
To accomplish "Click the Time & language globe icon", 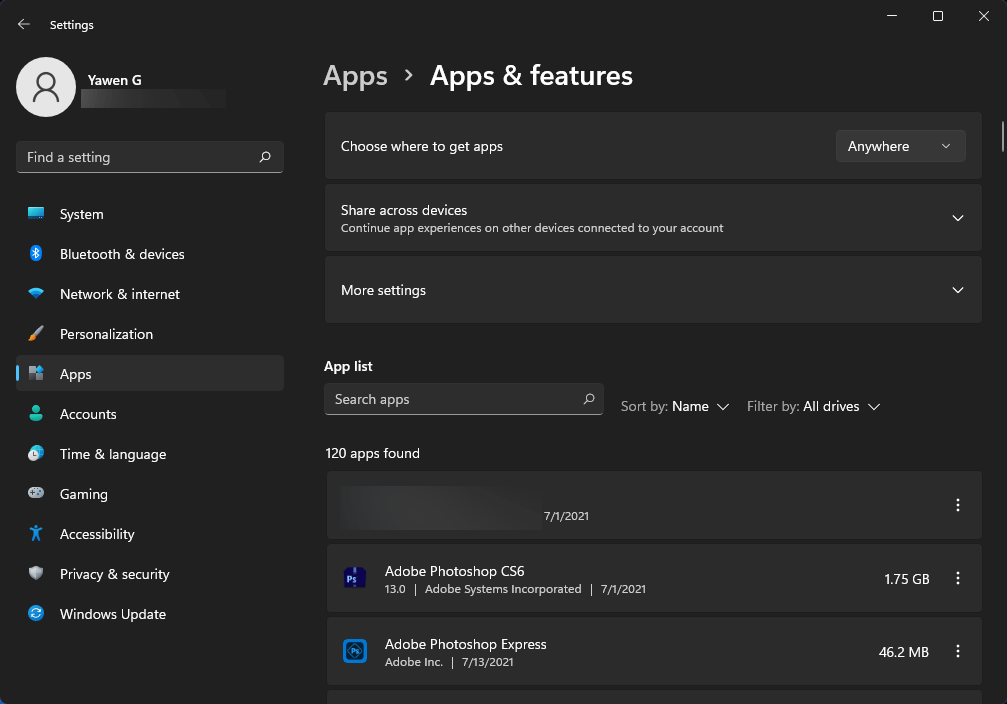I will point(36,453).
